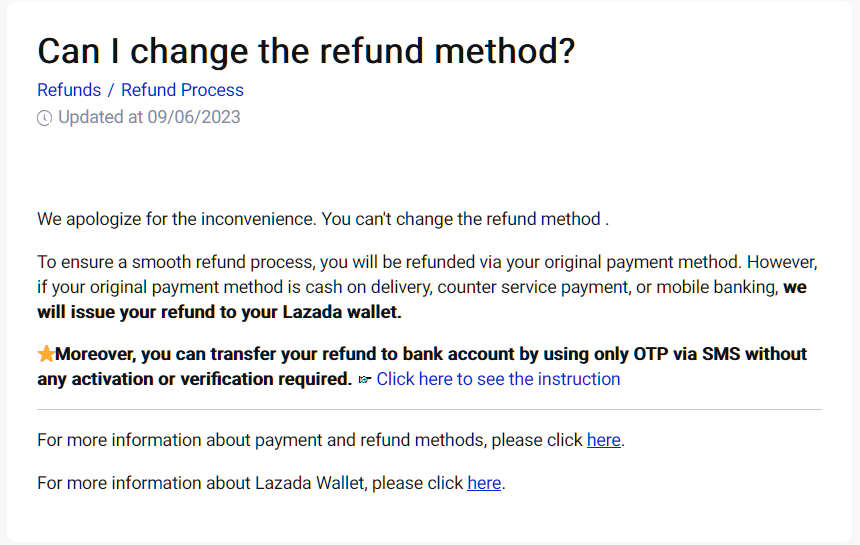Click the slash separator in the breadcrumb
The height and width of the screenshot is (545, 860).
[x=111, y=90]
